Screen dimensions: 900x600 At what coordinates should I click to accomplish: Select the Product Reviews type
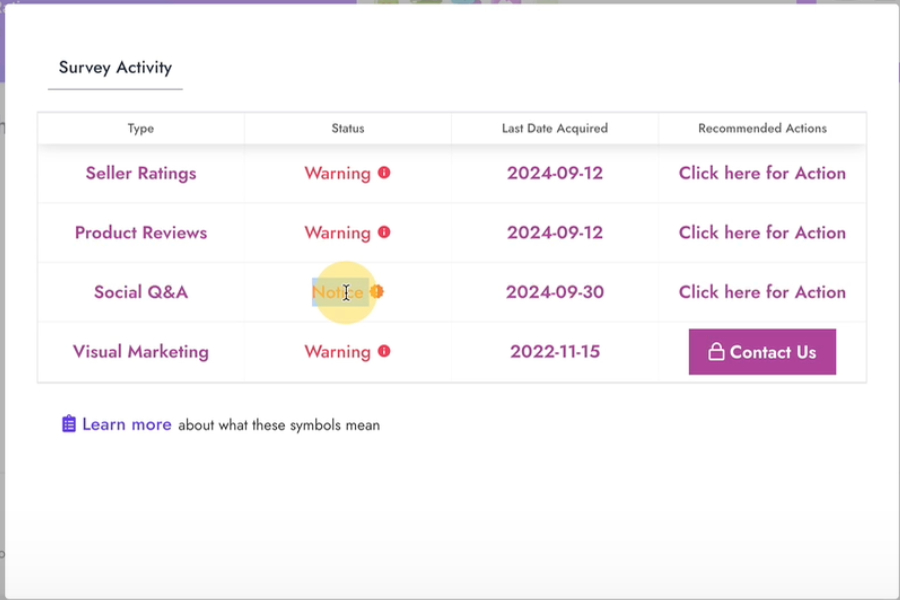click(141, 233)
